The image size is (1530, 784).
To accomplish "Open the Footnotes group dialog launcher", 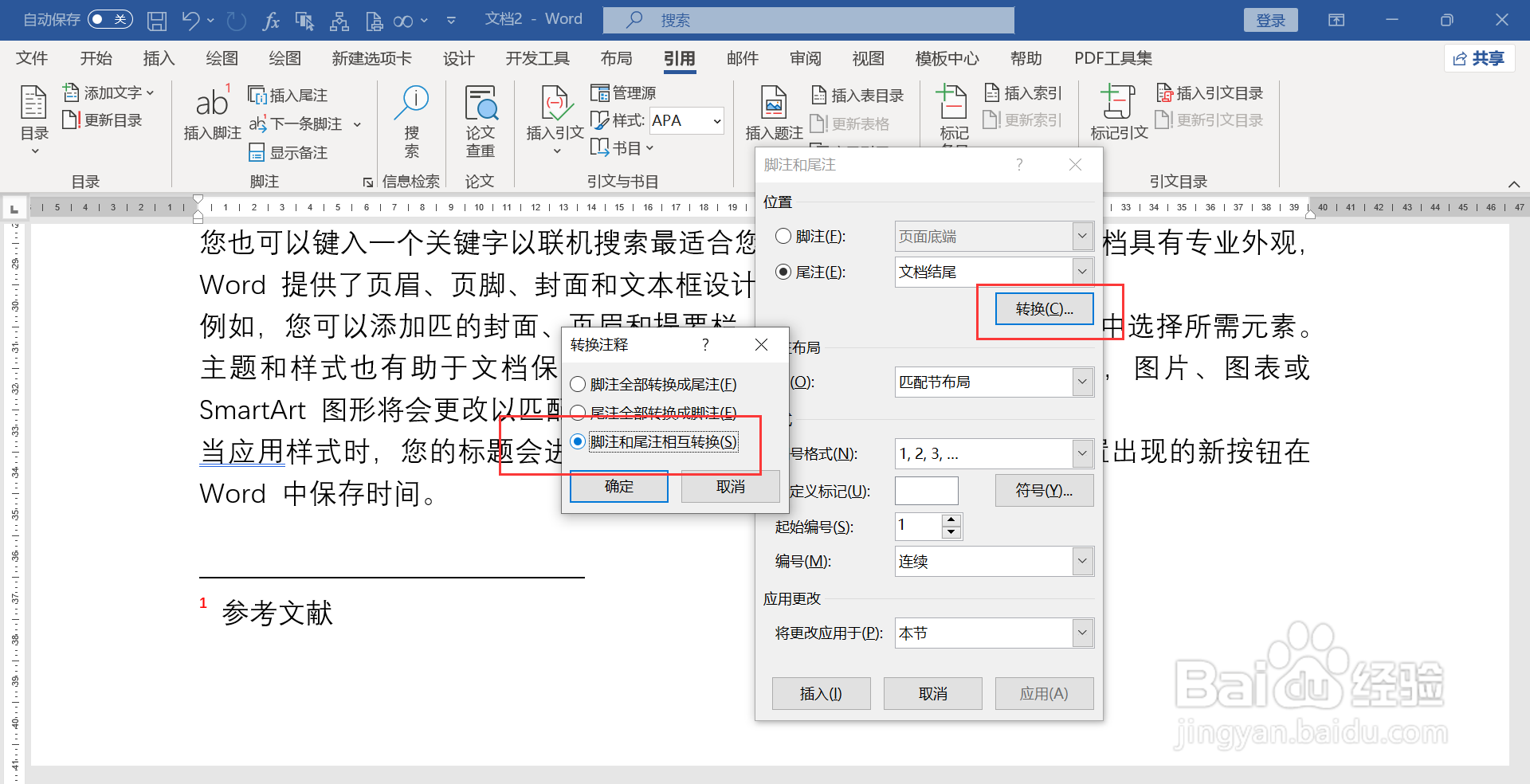I will [367, 182].
